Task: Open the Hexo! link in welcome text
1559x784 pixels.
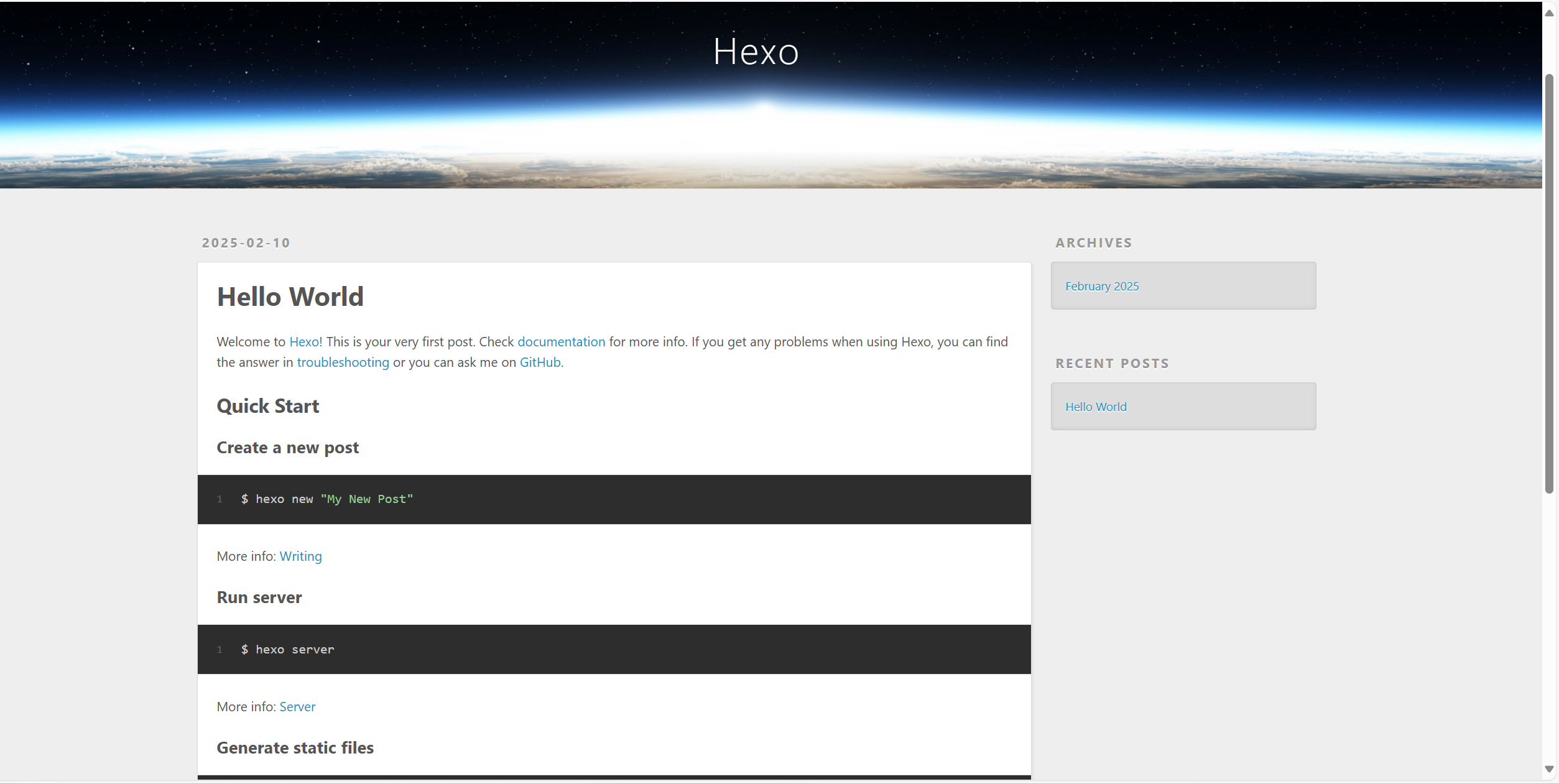Action: click(305, 342)
